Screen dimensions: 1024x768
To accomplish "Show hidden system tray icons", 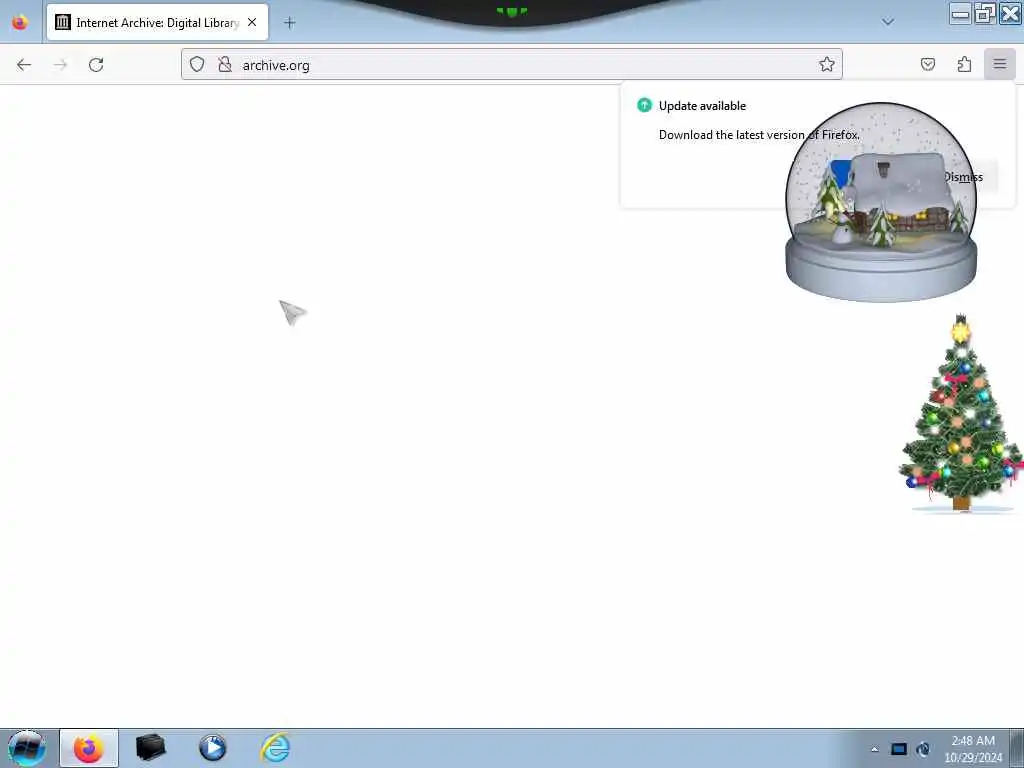I will click(x=874, y=749).
